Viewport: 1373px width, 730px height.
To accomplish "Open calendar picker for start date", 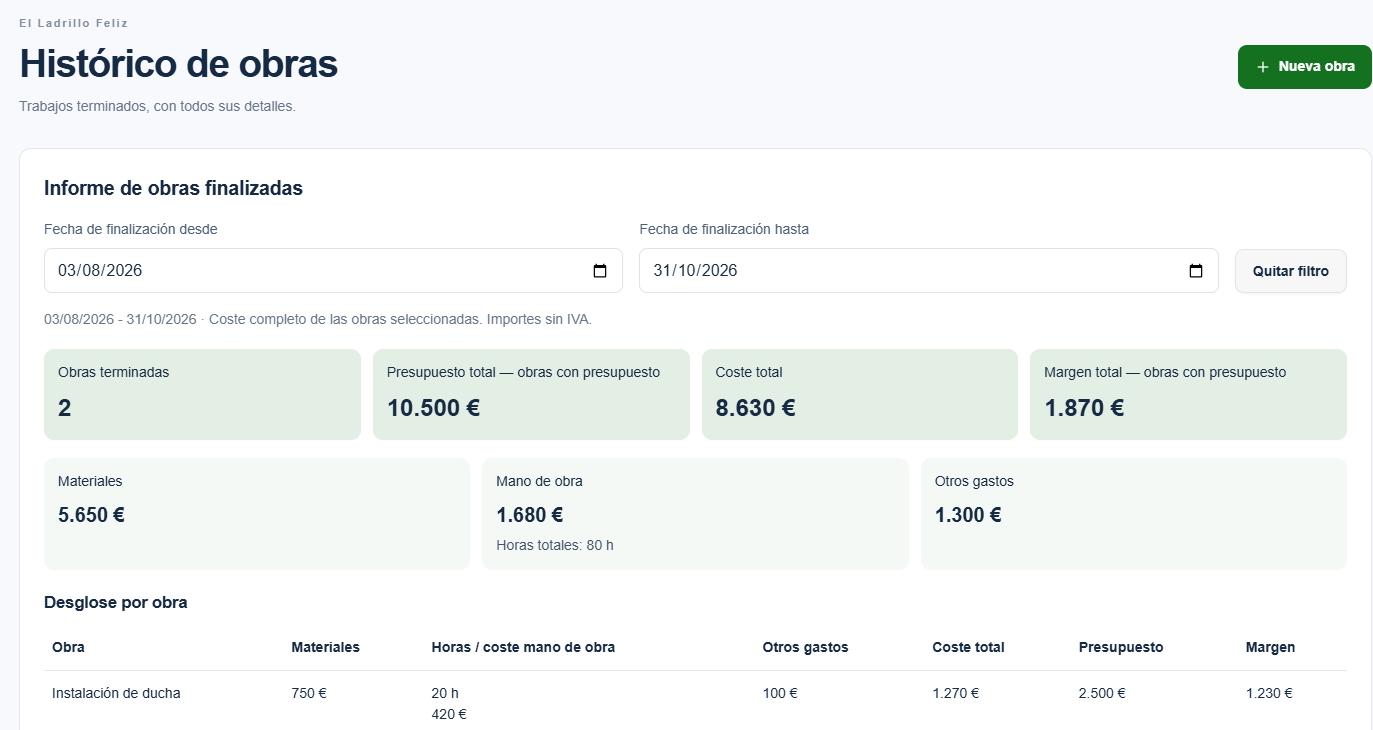I will (x=600, y=271).
